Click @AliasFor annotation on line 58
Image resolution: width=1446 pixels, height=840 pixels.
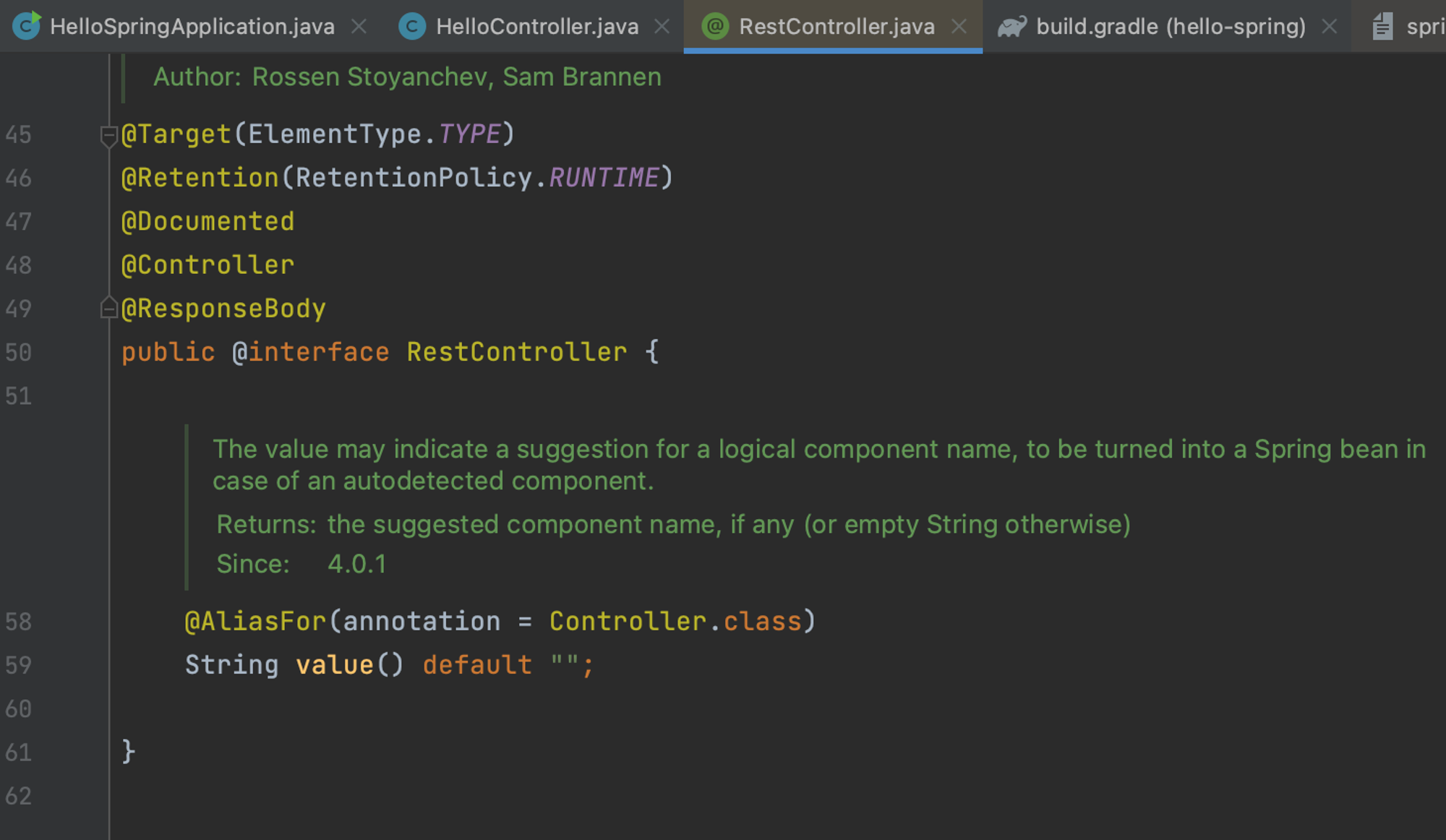(x=255, y=622)
